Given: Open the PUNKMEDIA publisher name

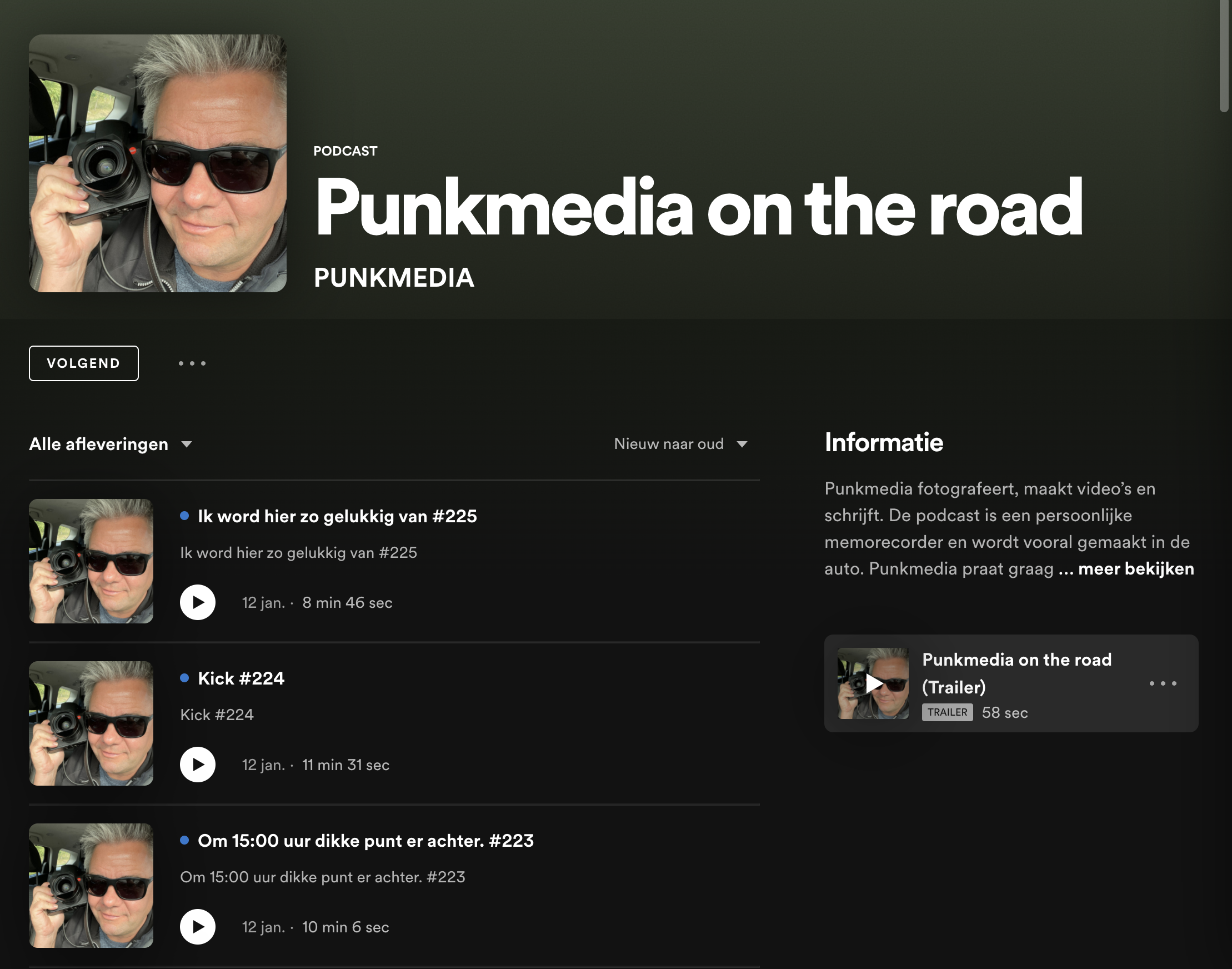Looking at the screenshot, I should point(394,277).
